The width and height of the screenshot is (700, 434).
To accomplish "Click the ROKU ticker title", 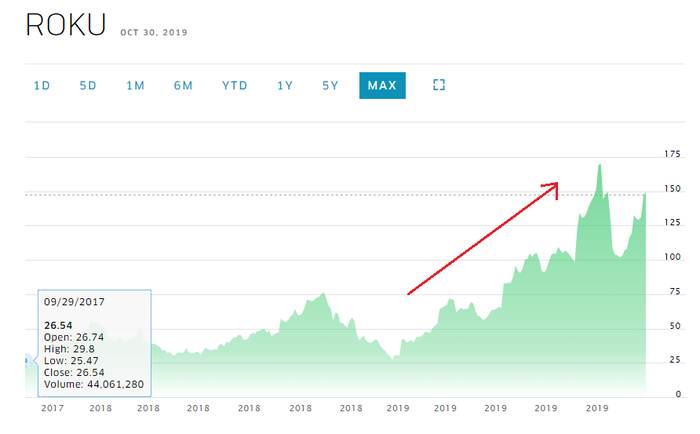I will (x=66, y=25).
